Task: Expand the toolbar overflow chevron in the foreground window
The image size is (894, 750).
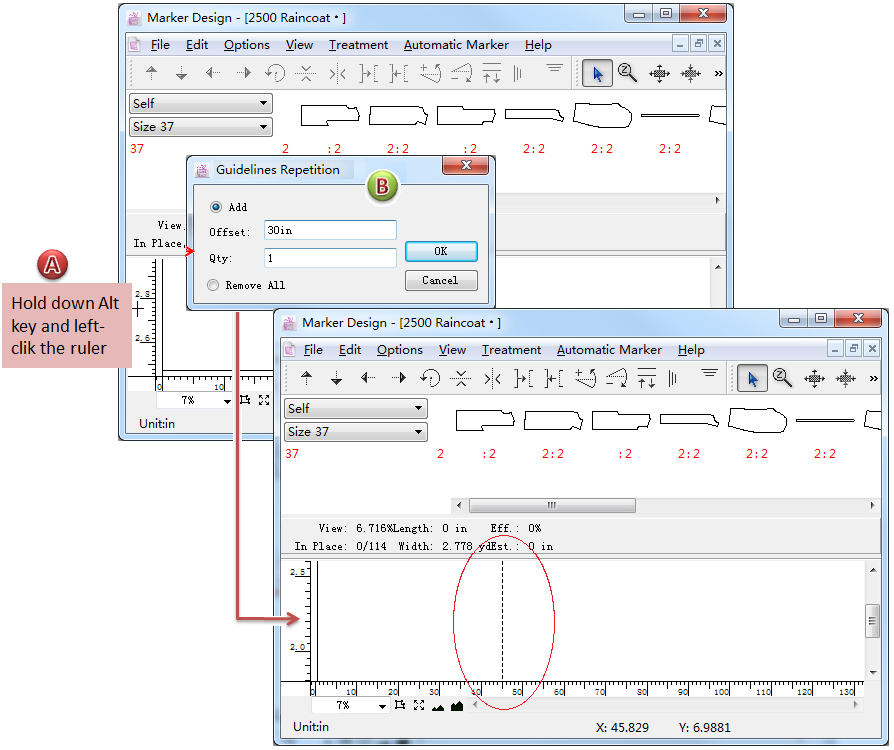Action: point(874,378)
